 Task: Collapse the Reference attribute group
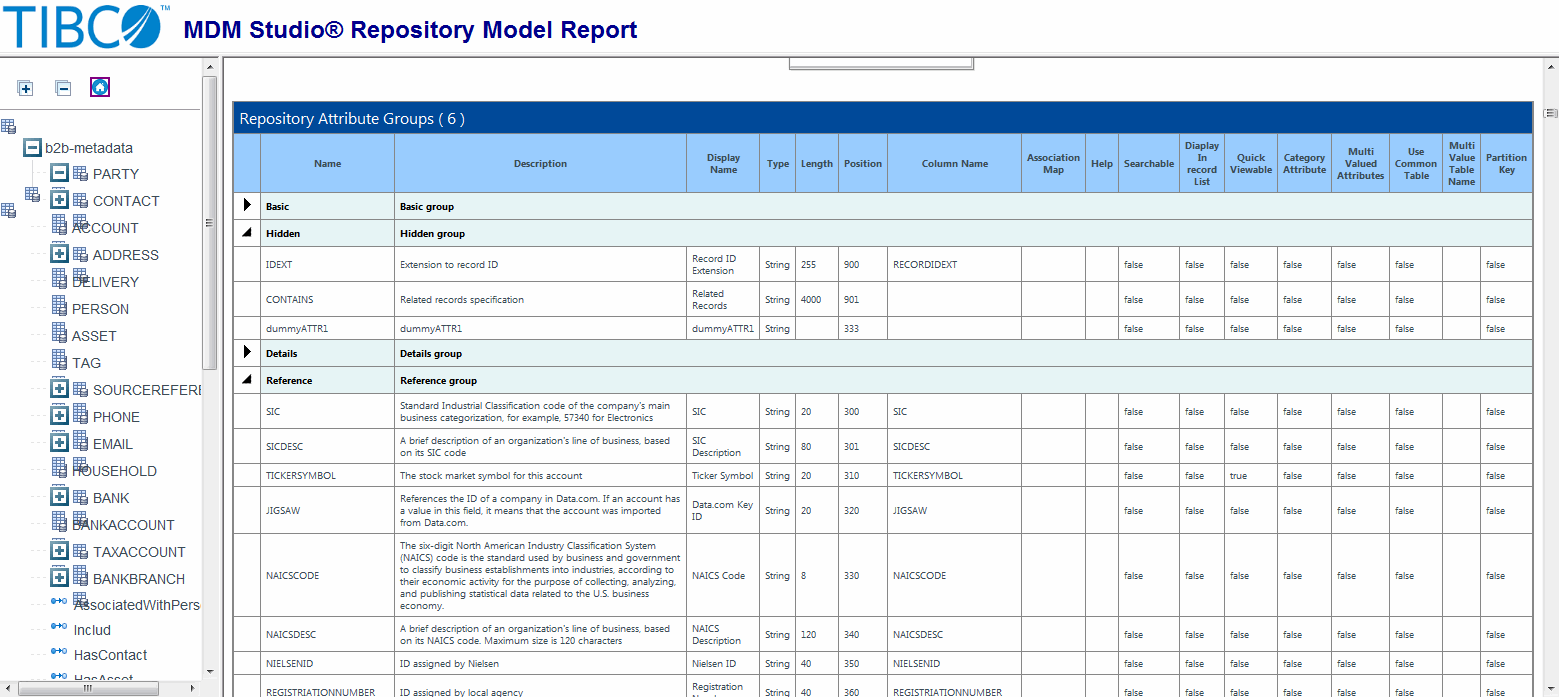[247, 379]
